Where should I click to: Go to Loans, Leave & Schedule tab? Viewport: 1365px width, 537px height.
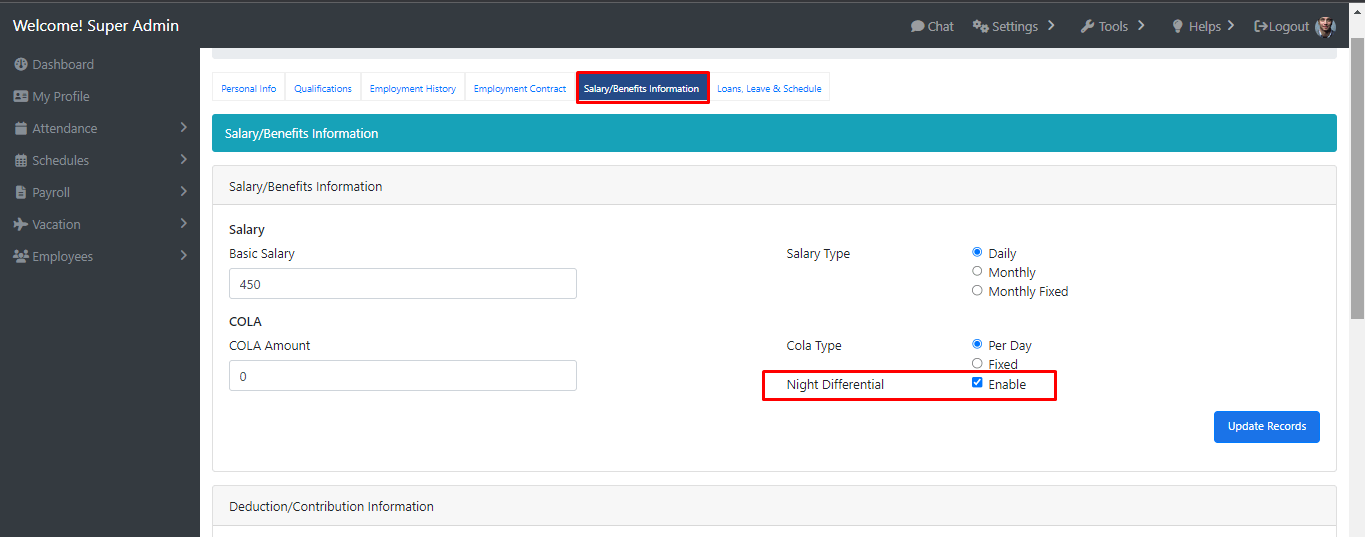pos(769,88)
